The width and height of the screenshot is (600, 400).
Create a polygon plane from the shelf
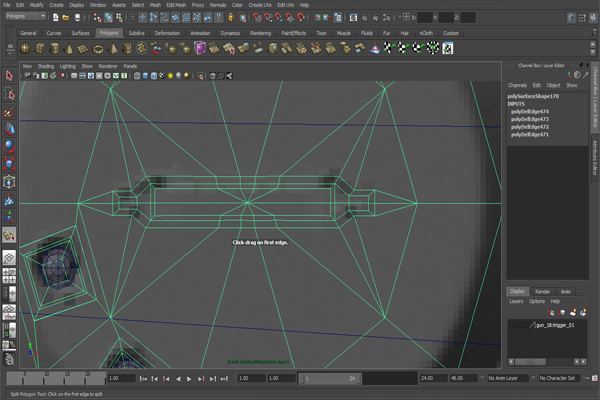pos(83,49)
